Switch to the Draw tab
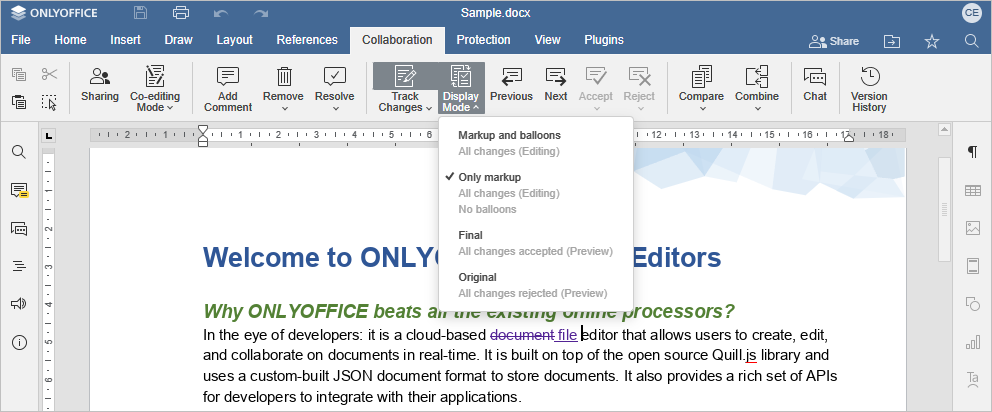 click(178, 40)
